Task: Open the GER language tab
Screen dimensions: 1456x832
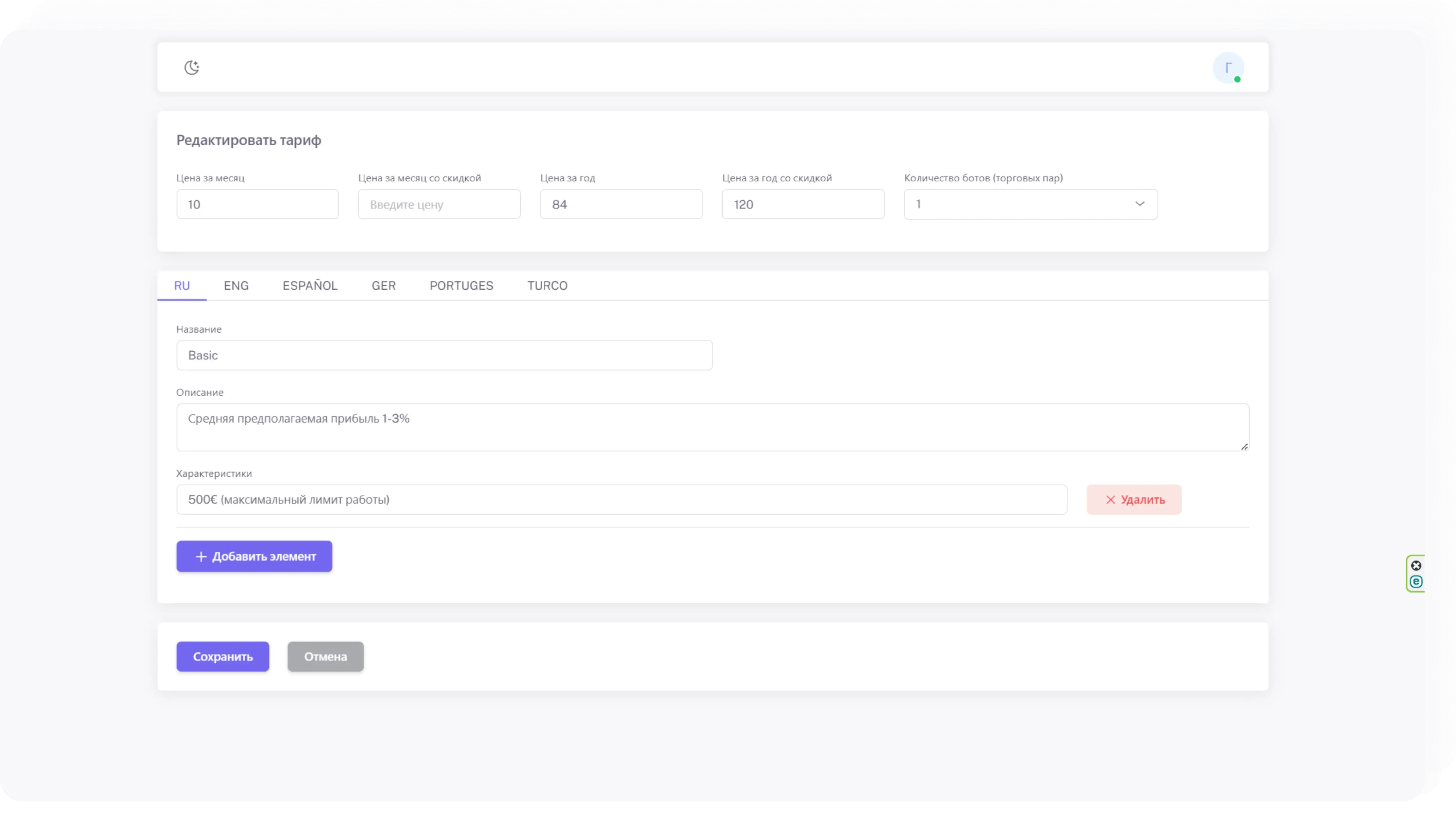Action: (383, 285)
